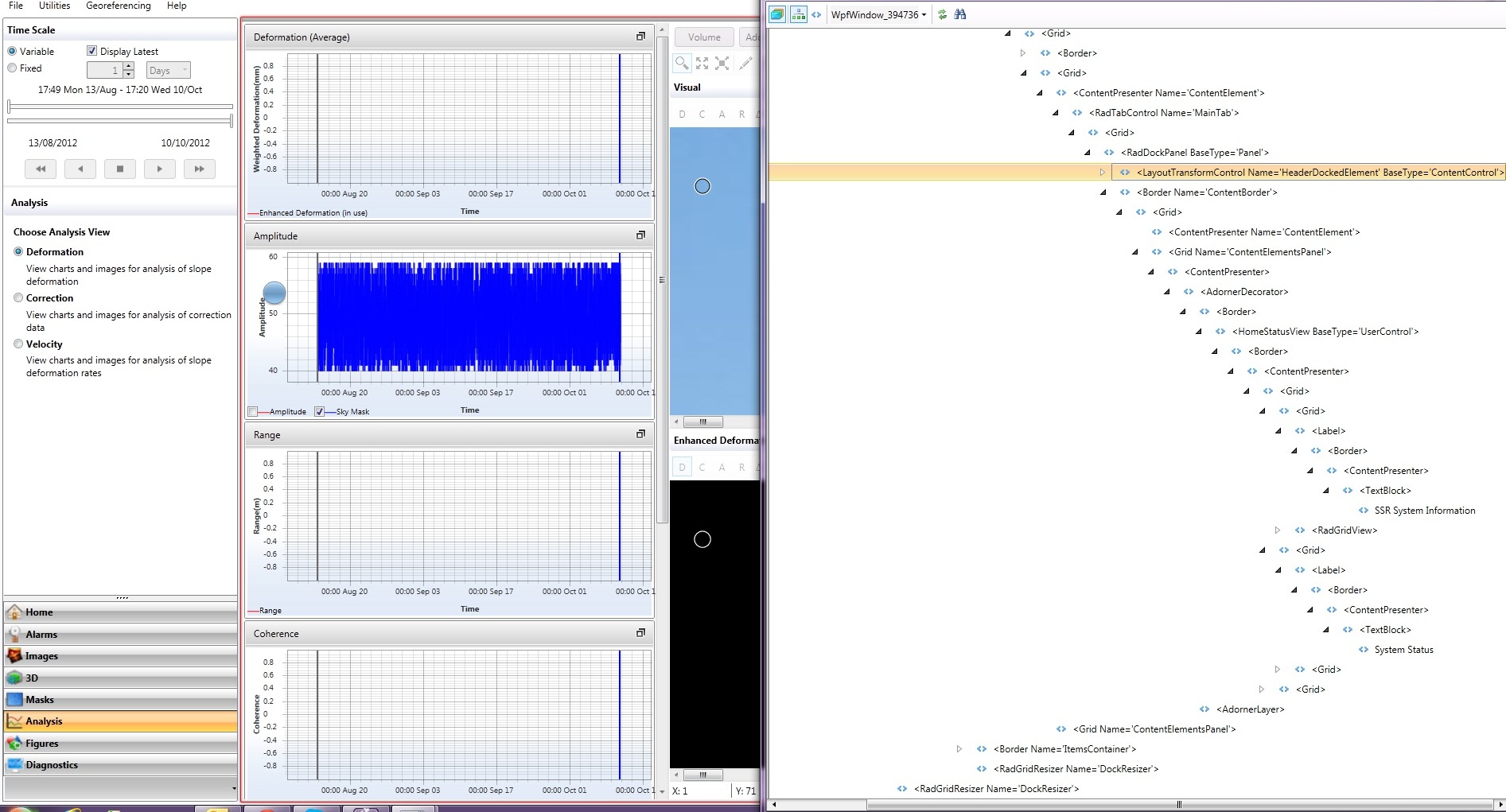Switch to the Diagnostics navigation tab
Image resolution: width=1506 pixels, height=812 pixels.
point(52,765)
